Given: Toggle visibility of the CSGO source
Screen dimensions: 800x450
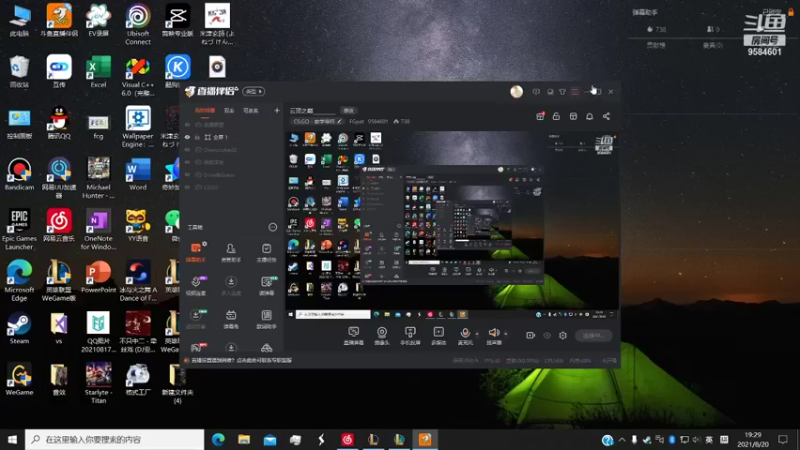Looking at the screenshot, I should point(187,187).
